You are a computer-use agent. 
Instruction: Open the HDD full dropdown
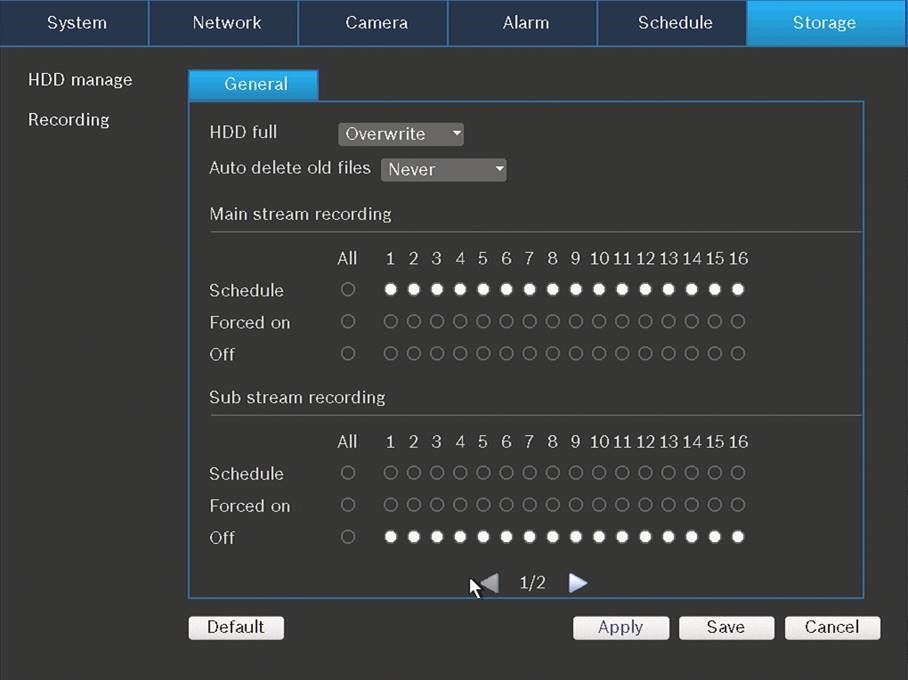click(401, 134)
